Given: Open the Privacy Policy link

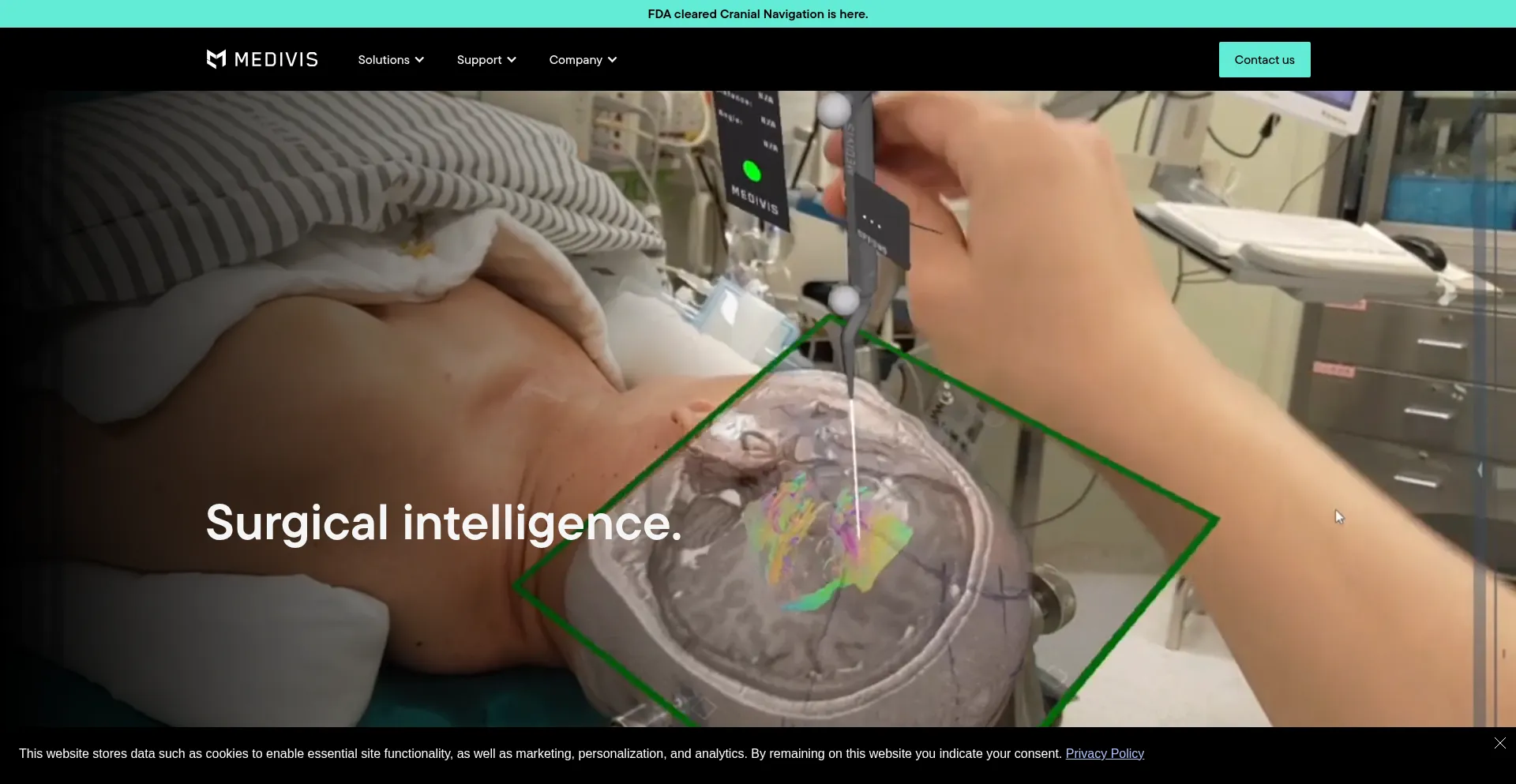Looking at the screenshot, I should pos(1105,754).
